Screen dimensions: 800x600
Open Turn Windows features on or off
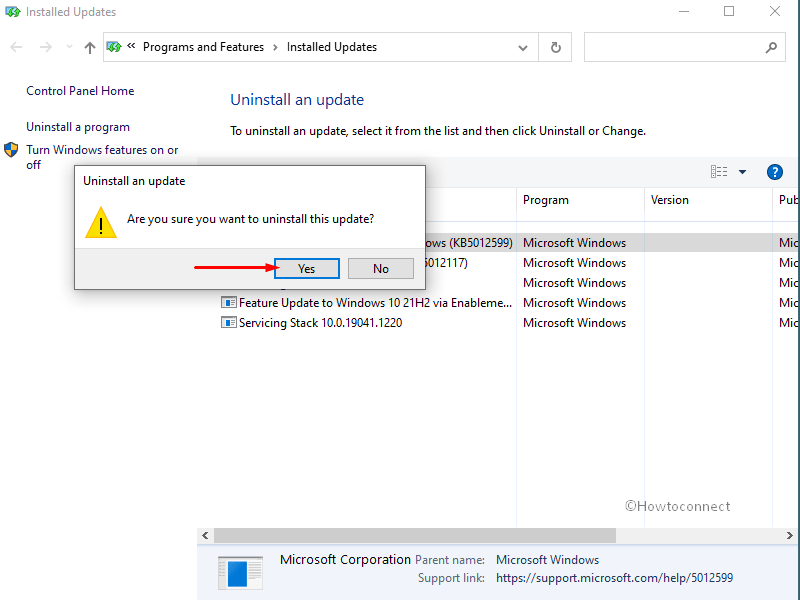(102, 157)
